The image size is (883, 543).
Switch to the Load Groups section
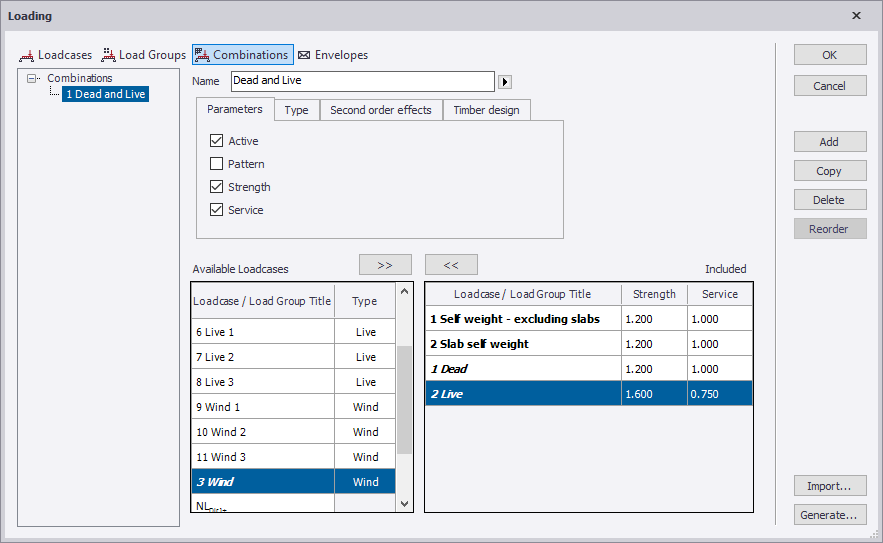pos(144,55)
